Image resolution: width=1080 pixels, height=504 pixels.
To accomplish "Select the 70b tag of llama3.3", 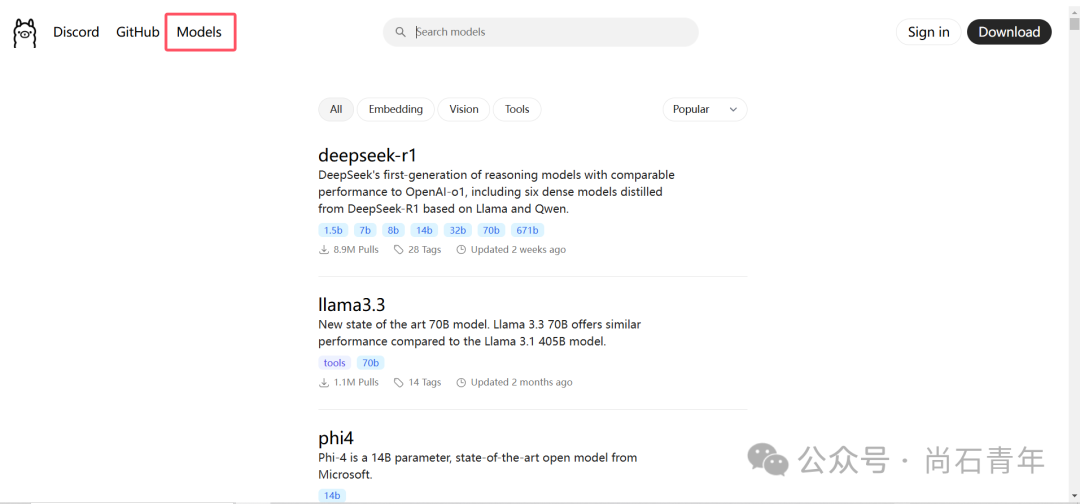I will (x=371, y=363).
